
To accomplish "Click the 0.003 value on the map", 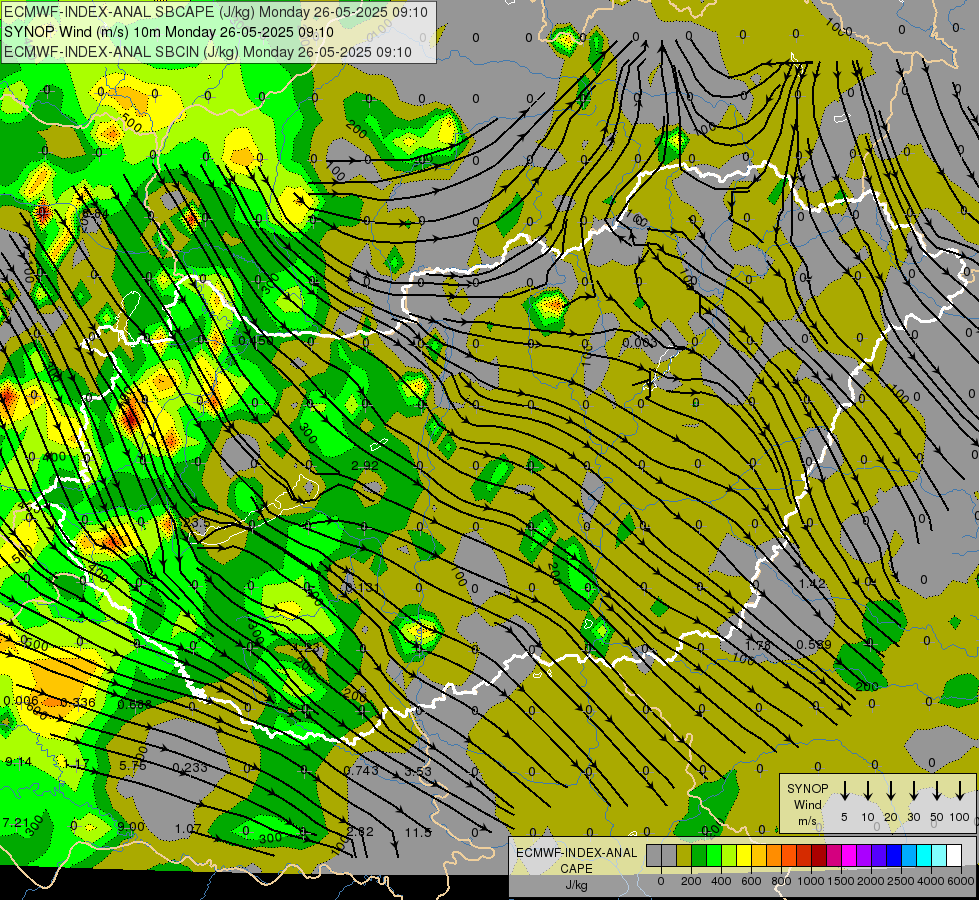I will point(639,342).
